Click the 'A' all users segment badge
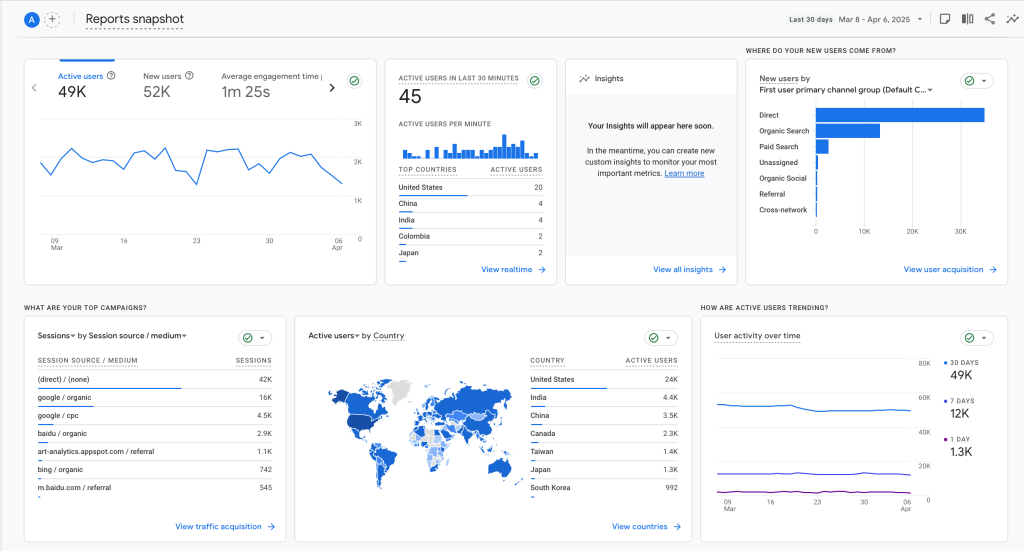 (x=32, y=19)
